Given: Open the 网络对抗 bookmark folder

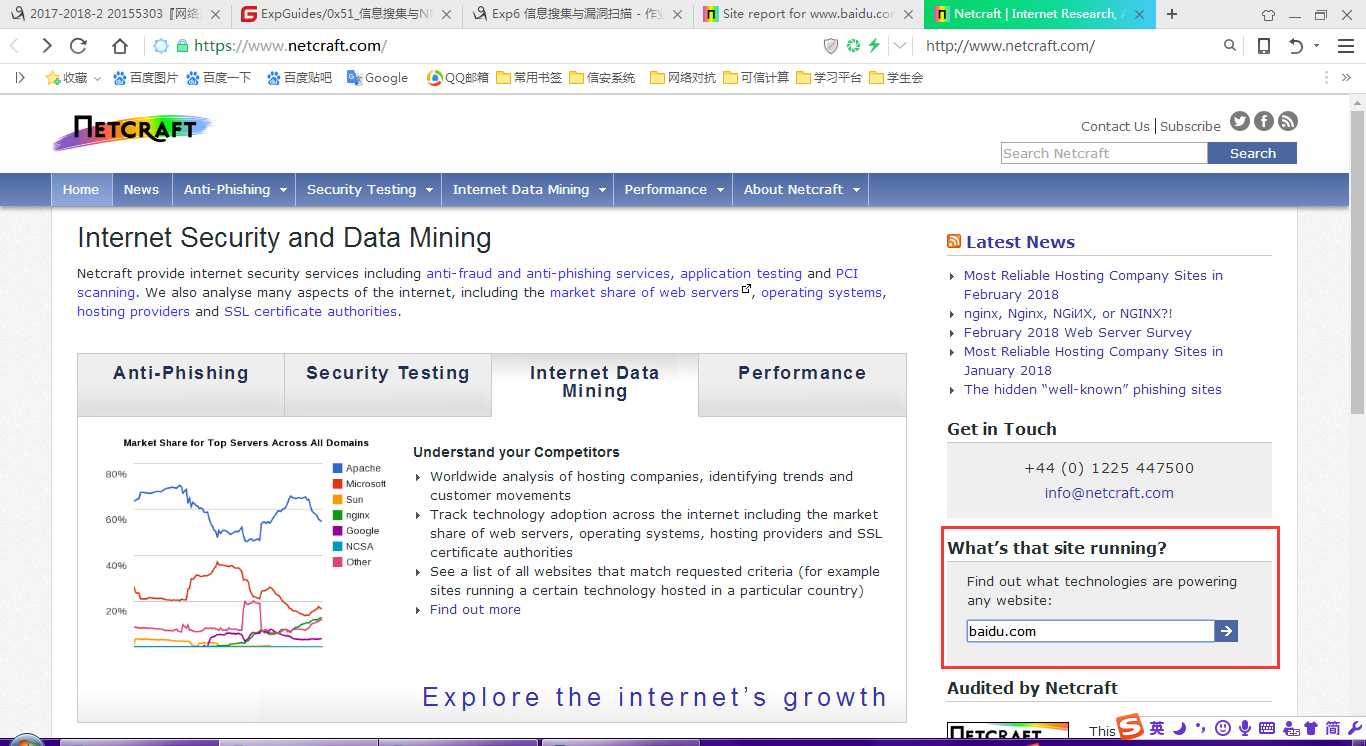Looking at the screenshot, I should tap(683, 77).
